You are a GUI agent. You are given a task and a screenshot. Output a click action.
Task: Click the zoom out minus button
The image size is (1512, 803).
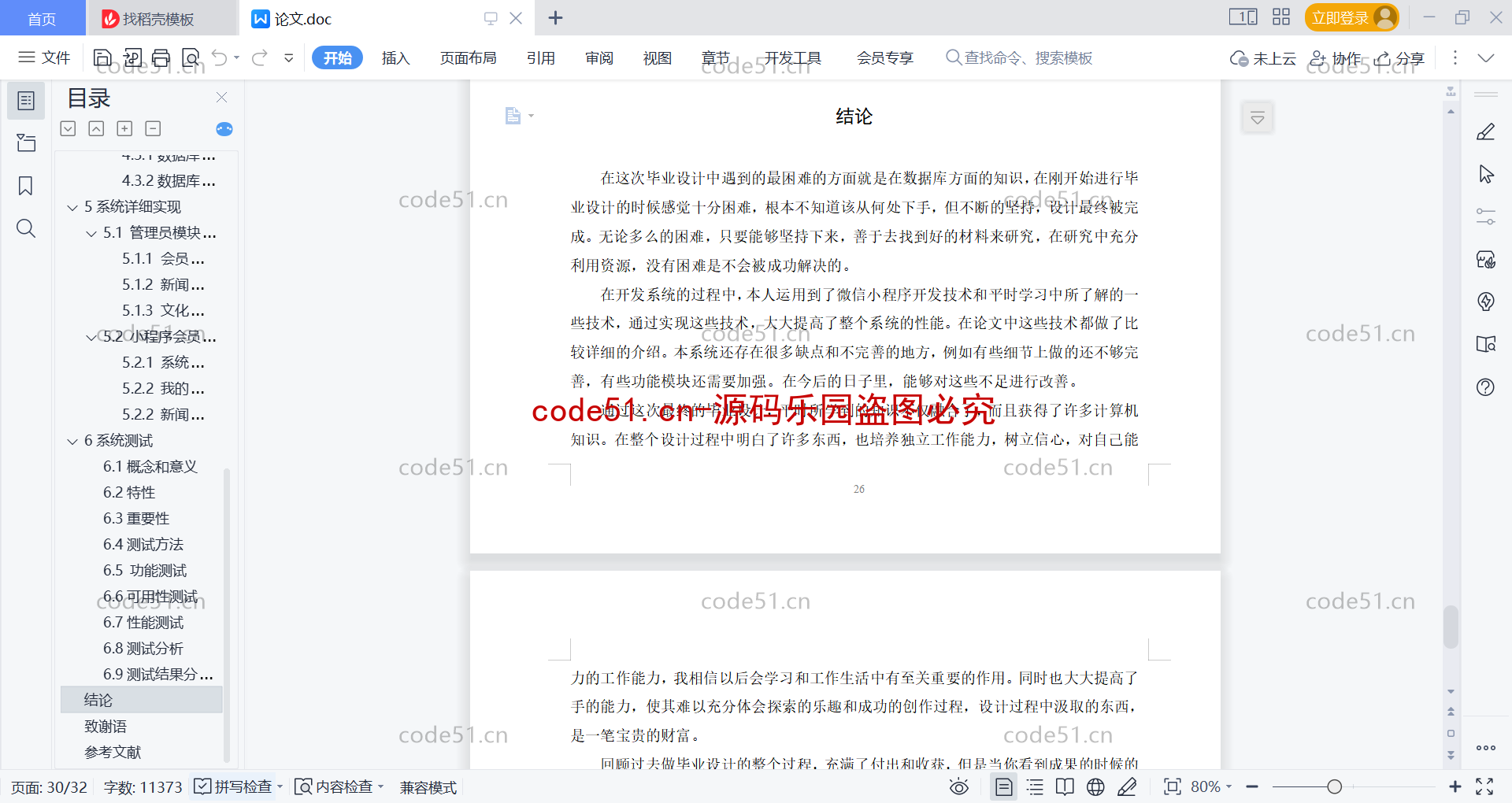pos(1252,786)
